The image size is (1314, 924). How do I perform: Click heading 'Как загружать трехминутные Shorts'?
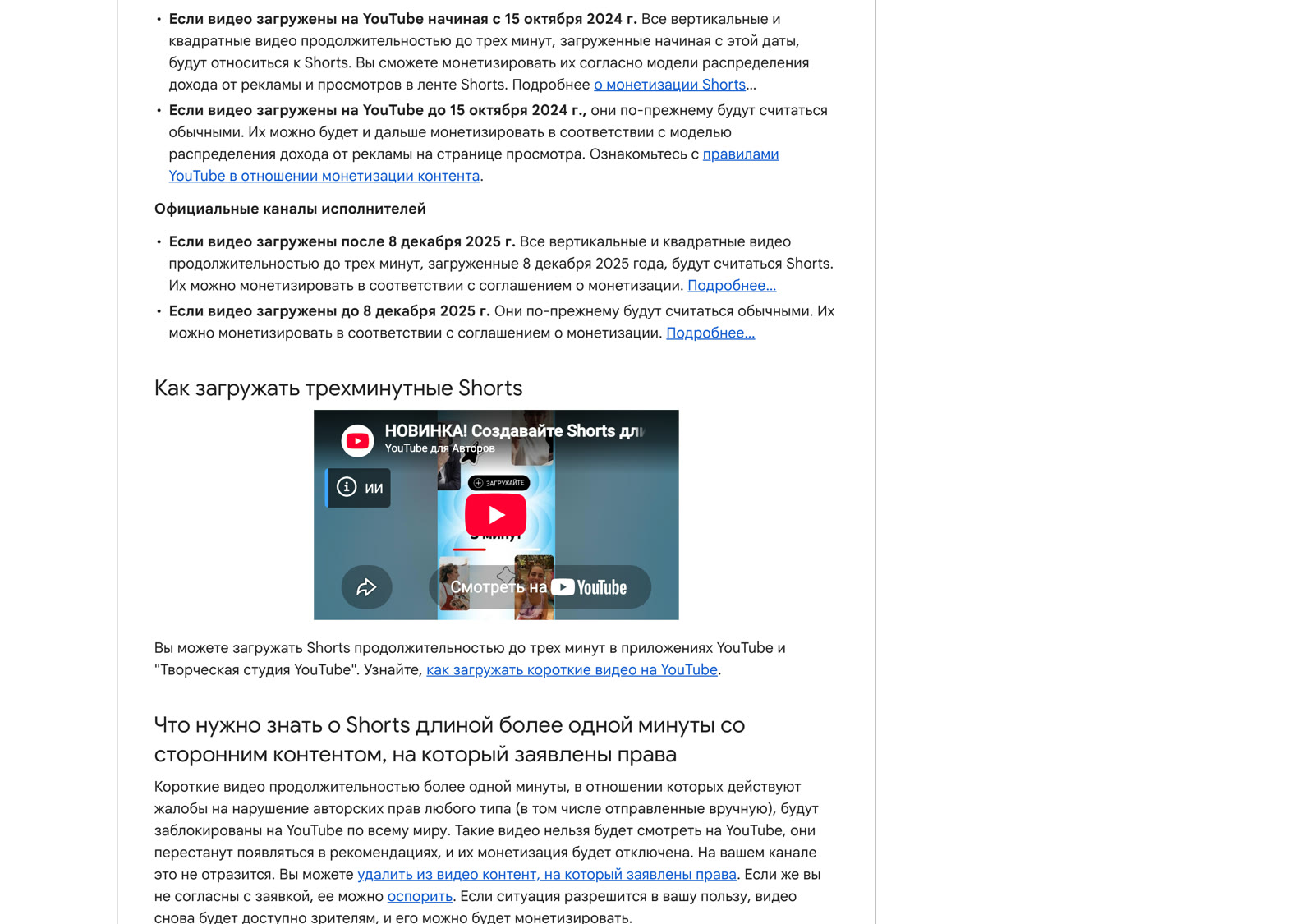pos(338,388)
